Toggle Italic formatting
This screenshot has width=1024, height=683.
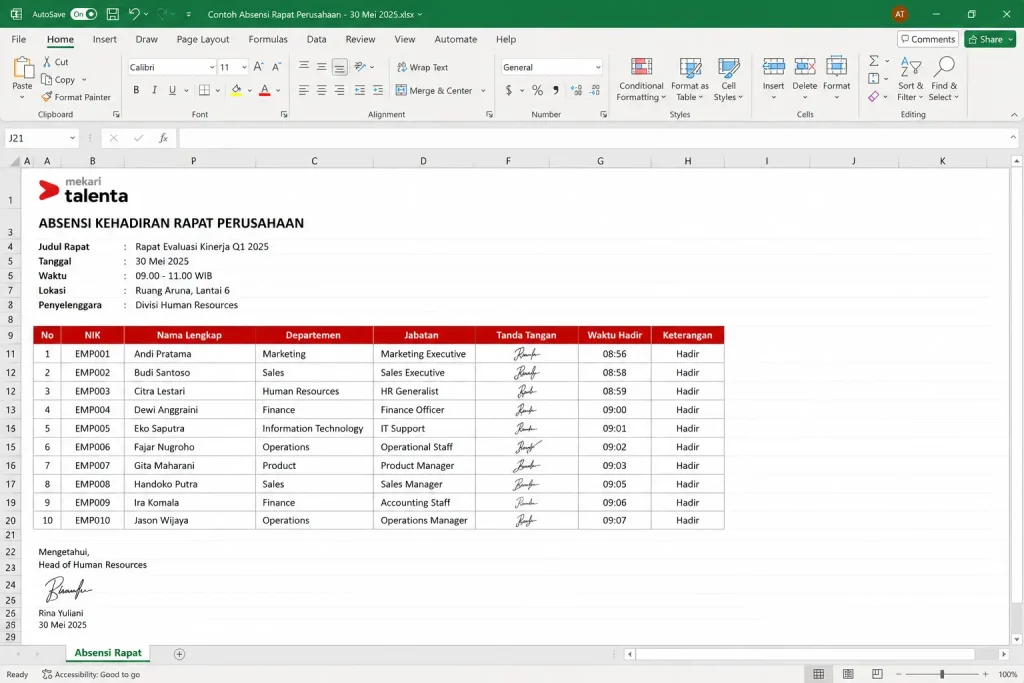154,90
